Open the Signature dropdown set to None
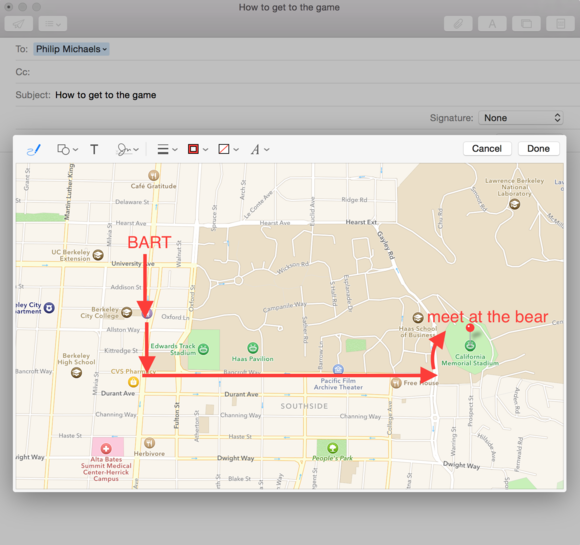Image resolution: width=580 pixels, height=545 pixels. coord(521,118)
